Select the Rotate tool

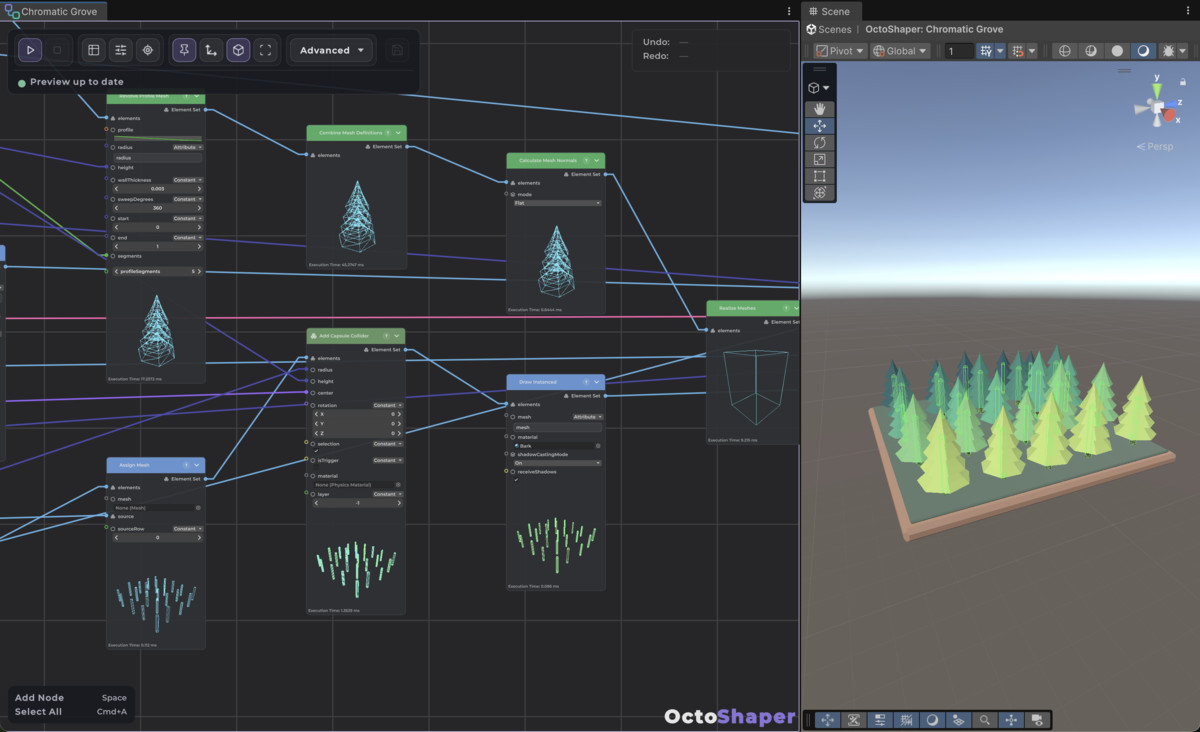point(820,143)
